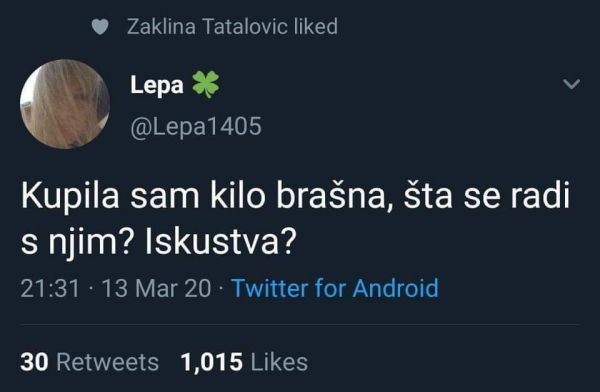Viewport: 600px width, 392px height.
Task: View the 1,015 Likes list
Action: pos(244,362)
